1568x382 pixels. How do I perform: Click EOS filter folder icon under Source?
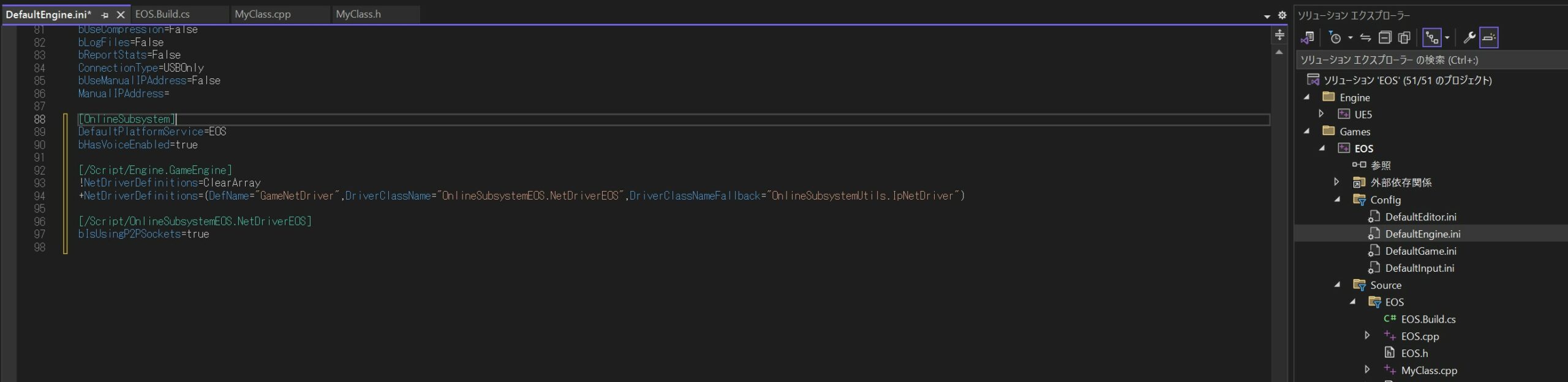(x=1374, y=302)
